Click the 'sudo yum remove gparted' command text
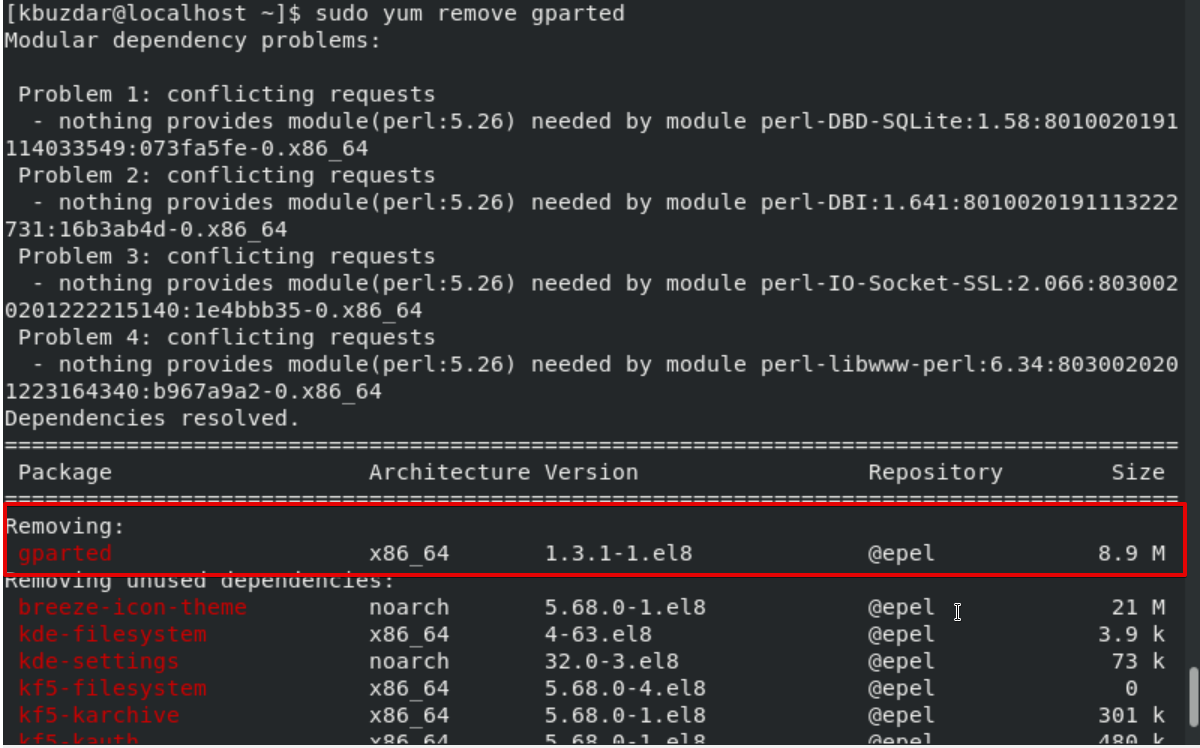 469,14
